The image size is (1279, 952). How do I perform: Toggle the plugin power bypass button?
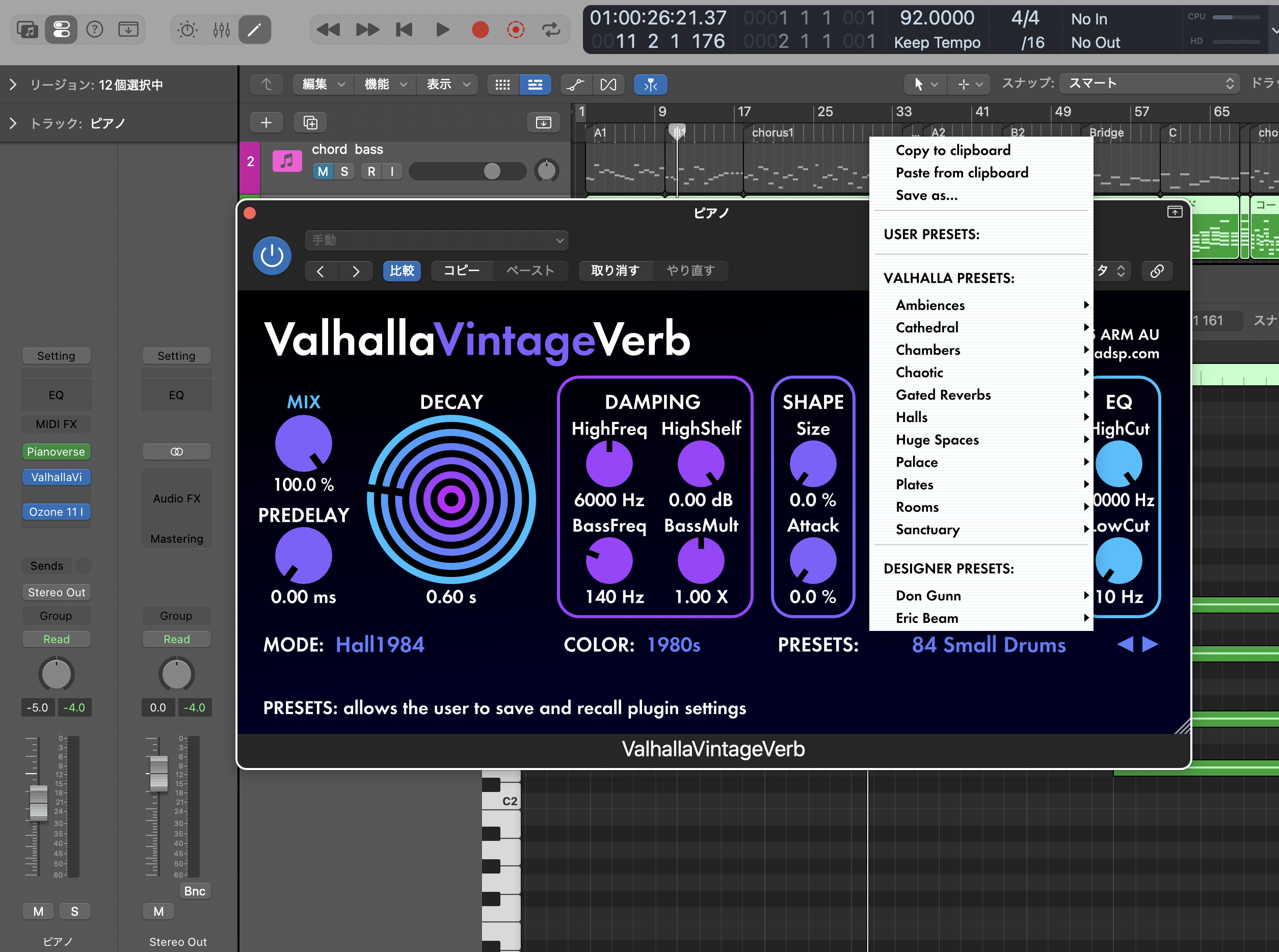pyautogui.click(x=272, y=256)
